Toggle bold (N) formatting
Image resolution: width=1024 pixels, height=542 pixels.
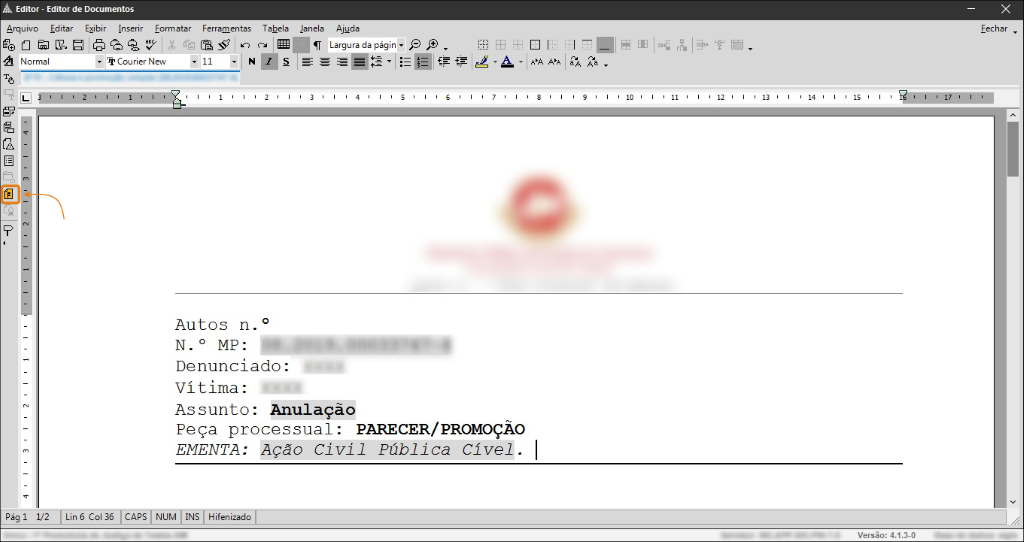[252, 62]
